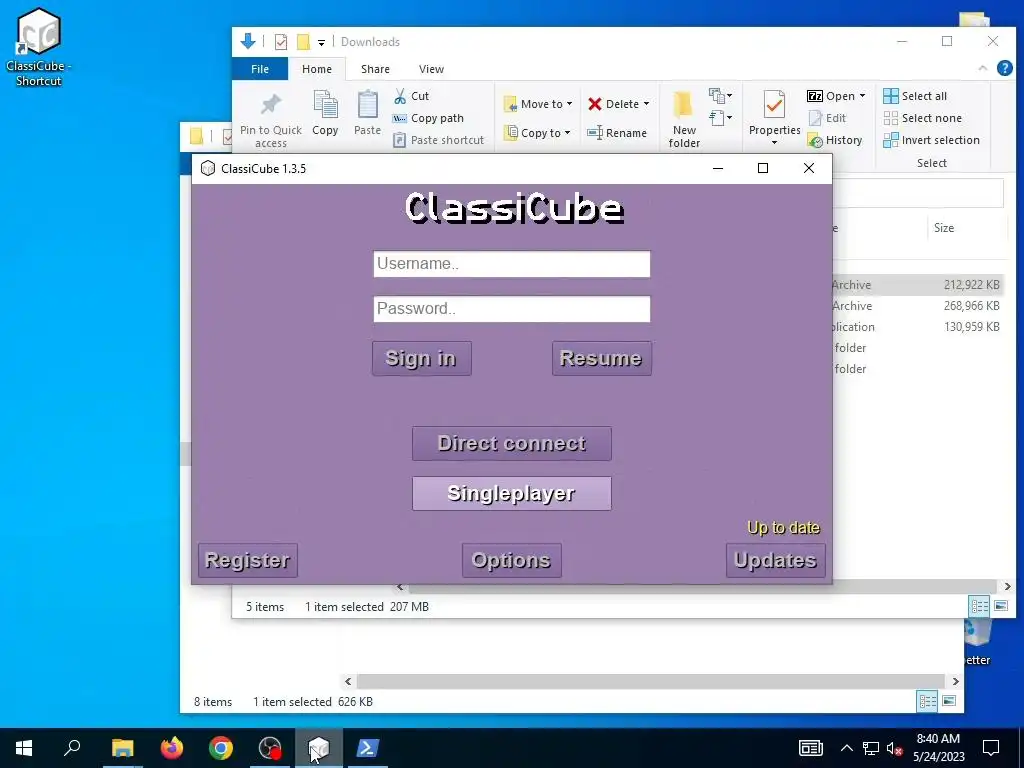
Task: Switch rear window to large icons view
Action: pyautogui.click(x=949, y=701)
